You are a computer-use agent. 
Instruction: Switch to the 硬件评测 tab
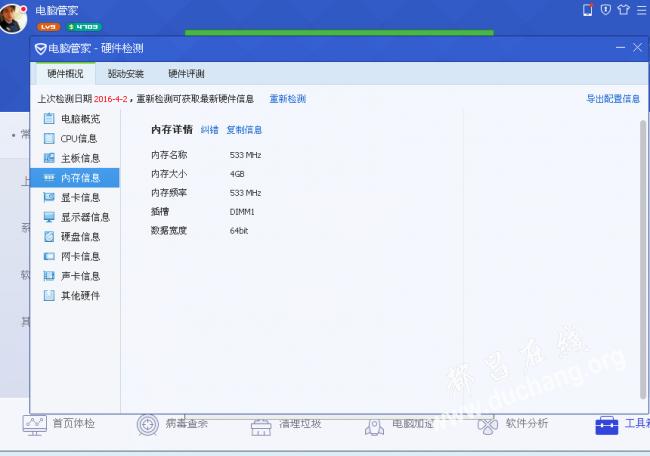[x=186, y=74]
